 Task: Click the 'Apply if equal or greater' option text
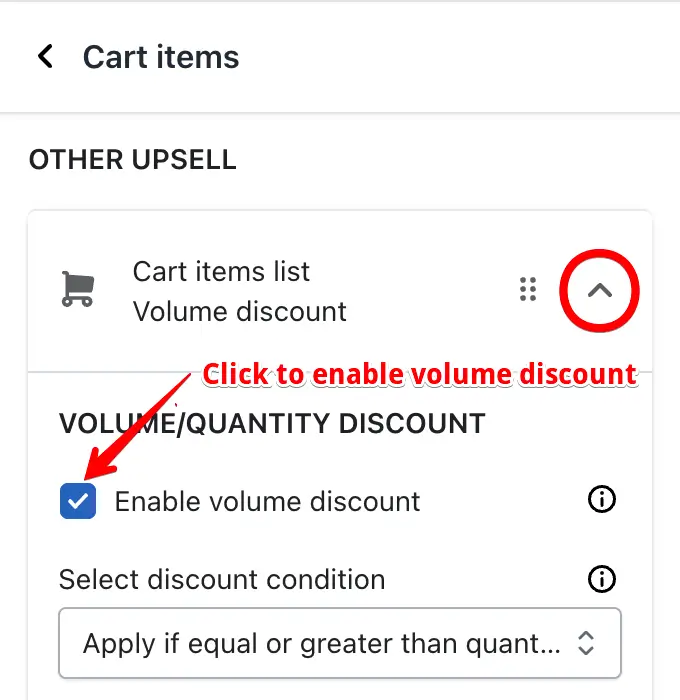tap(321, 643)
